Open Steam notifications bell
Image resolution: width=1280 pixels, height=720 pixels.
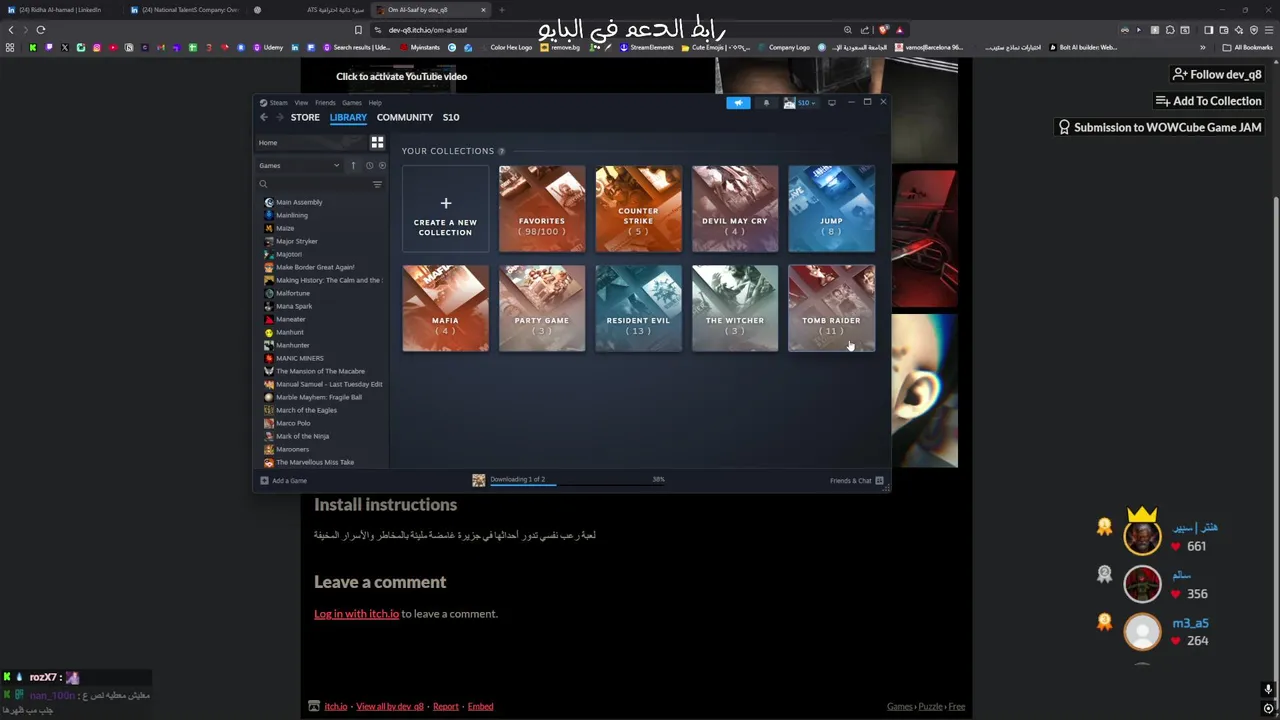pyautogui.click(x=767, y=102)
